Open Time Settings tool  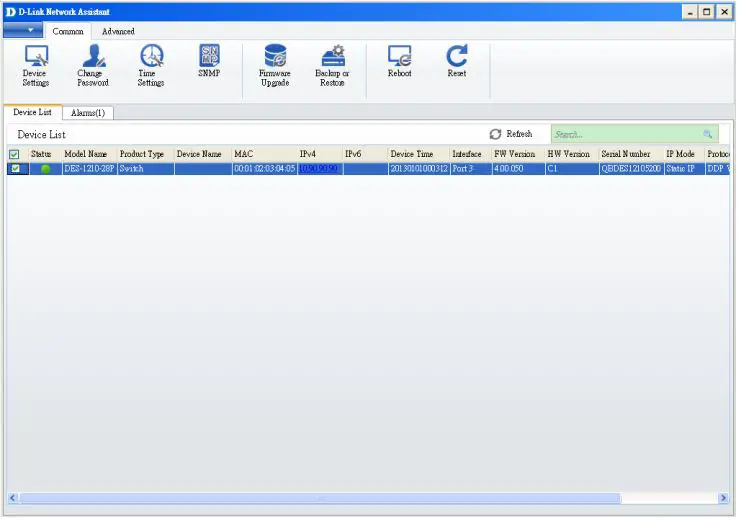pyautogui.click(x=151, y=66)
